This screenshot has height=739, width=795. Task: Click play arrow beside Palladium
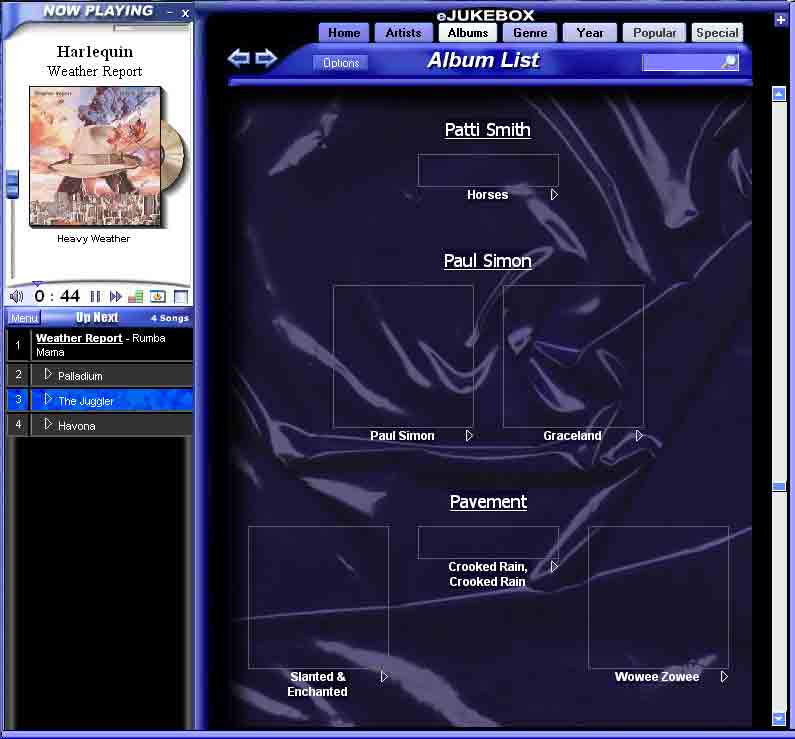(x=48, y=374)
